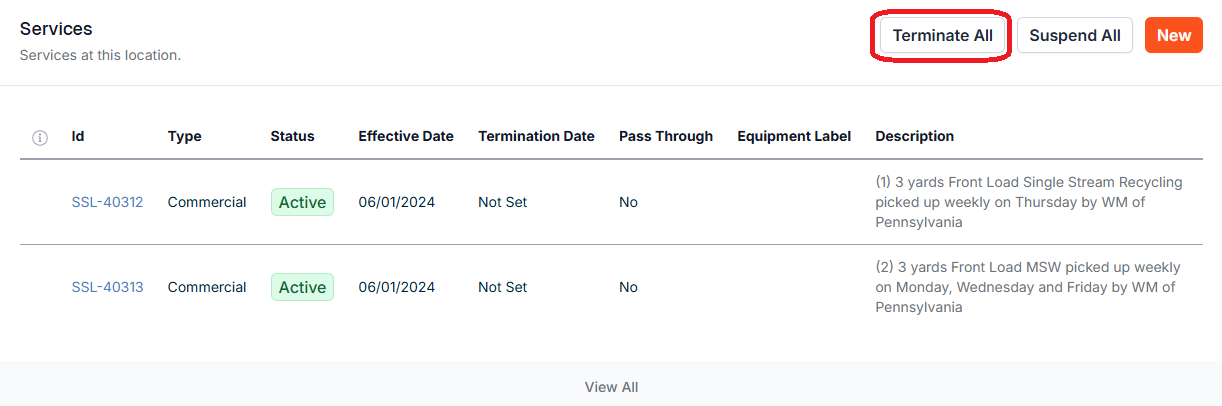Create a new service with New button
Screen dimensions: 1222x406
click(1173, 36)
